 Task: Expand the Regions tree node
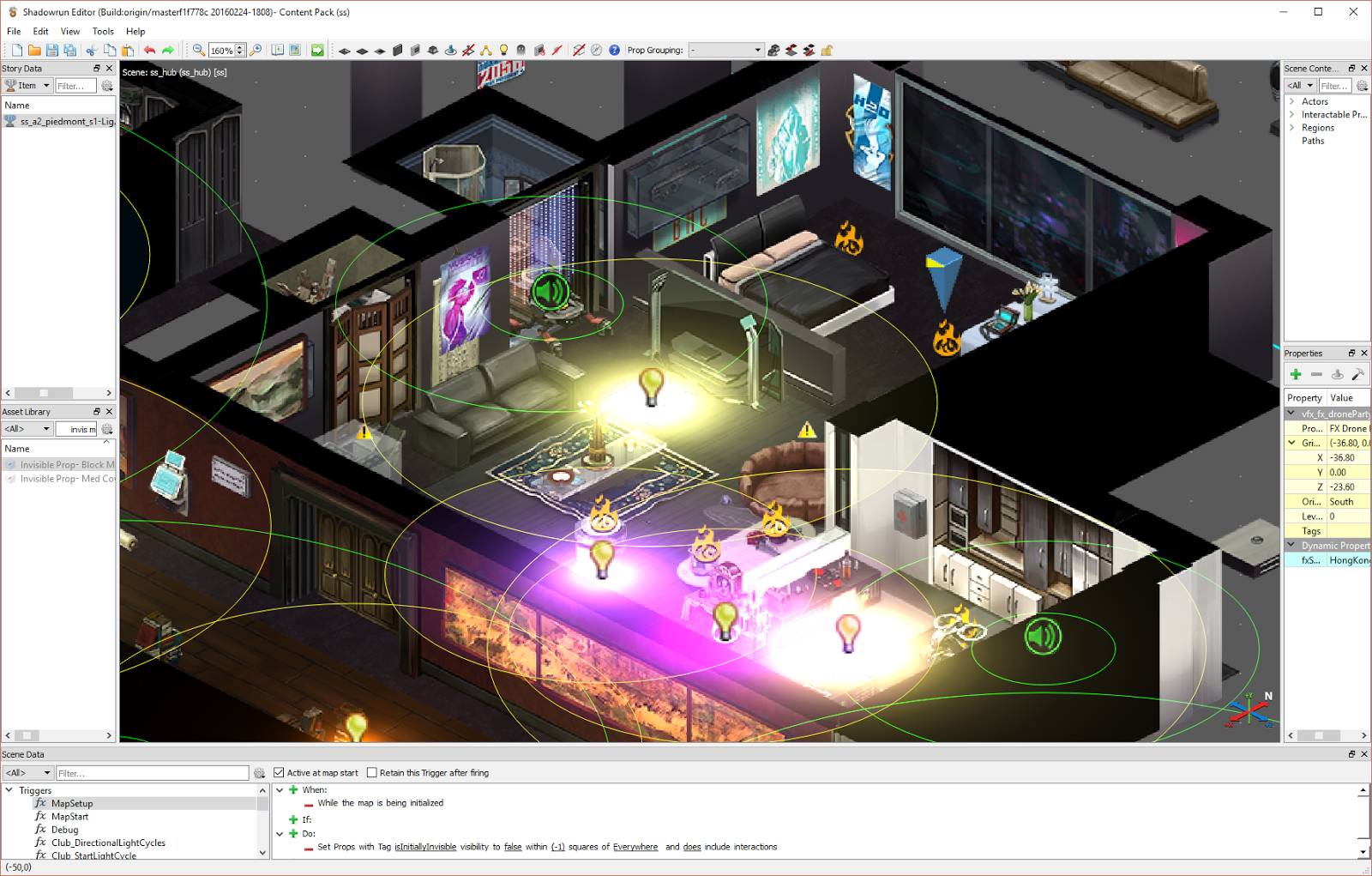click(x=1291, y=128)
